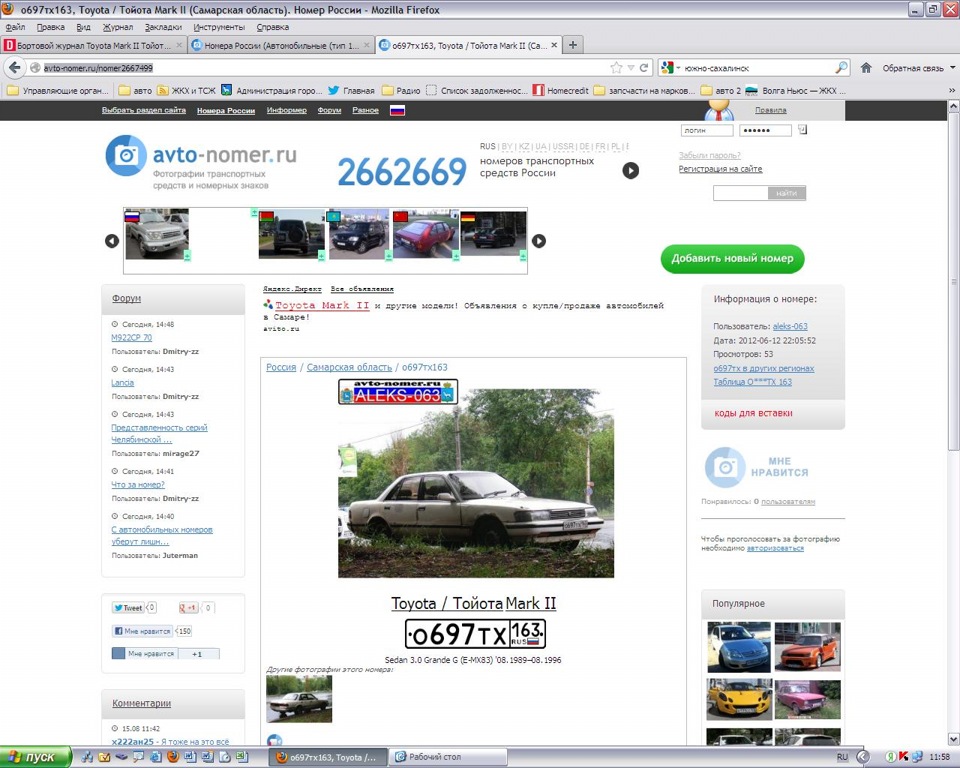Open a new tab with plus button
960x768 pixels.
click(572, 45)
